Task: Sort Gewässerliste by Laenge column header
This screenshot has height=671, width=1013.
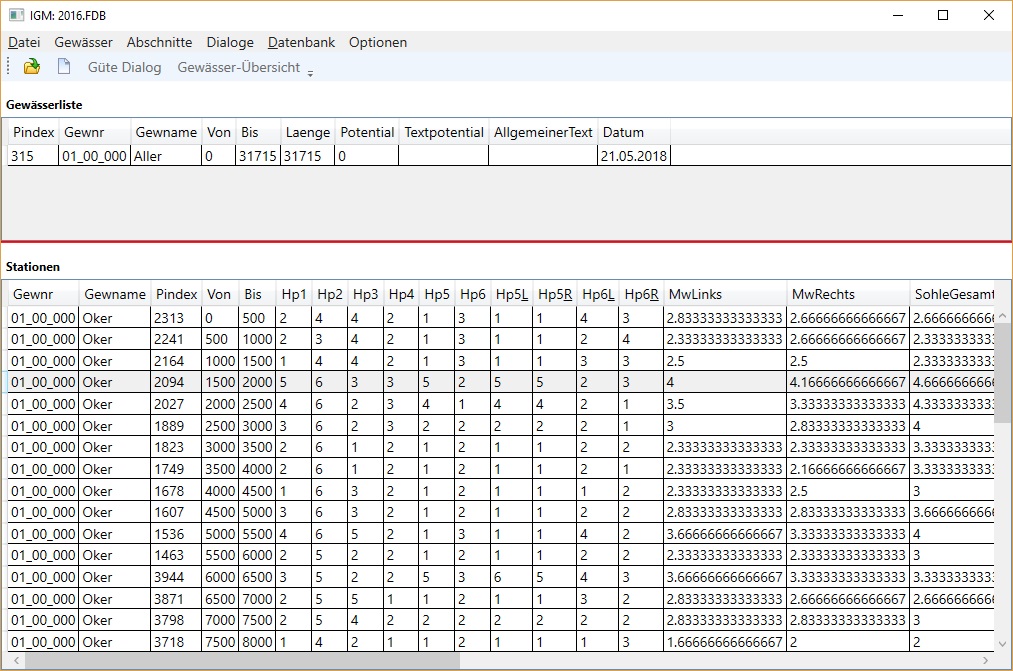Action: 307,132
